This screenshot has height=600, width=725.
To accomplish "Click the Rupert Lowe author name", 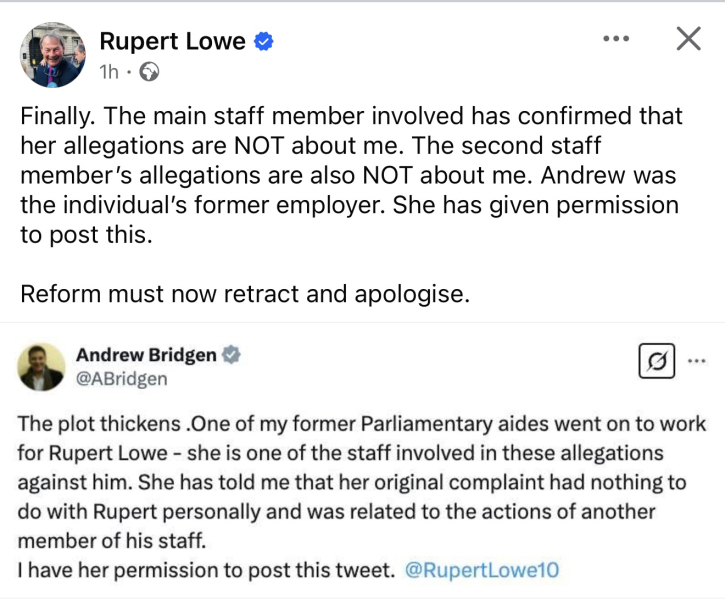I will tap(172, 41).
